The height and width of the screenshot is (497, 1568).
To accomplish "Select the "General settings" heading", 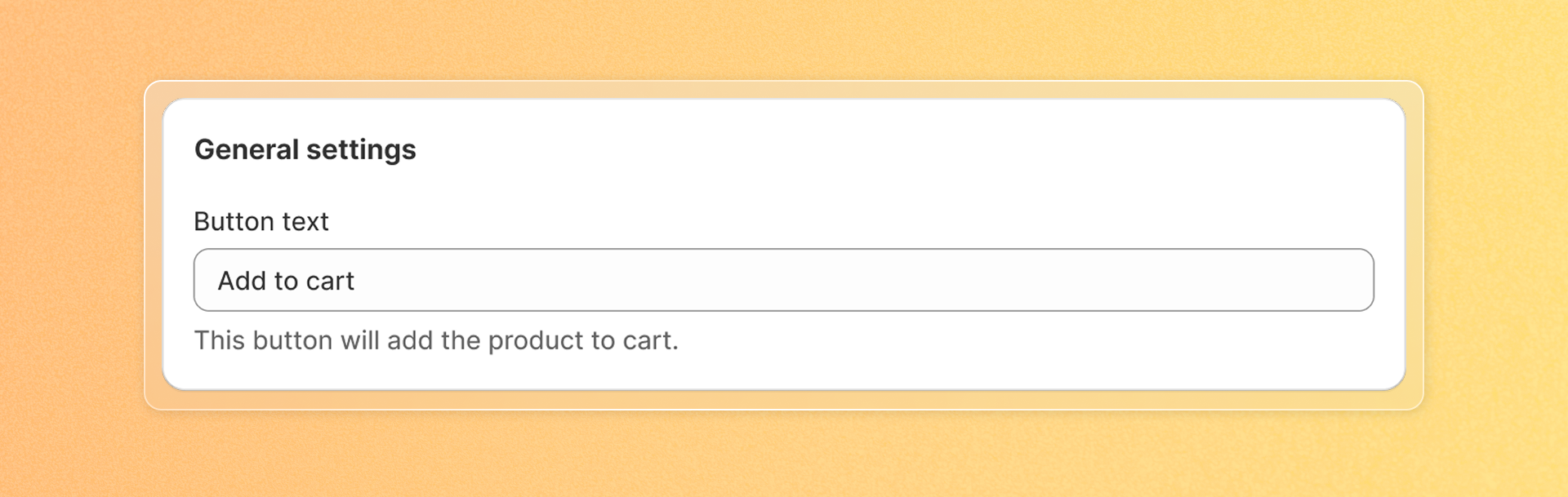I will (305, 149).
